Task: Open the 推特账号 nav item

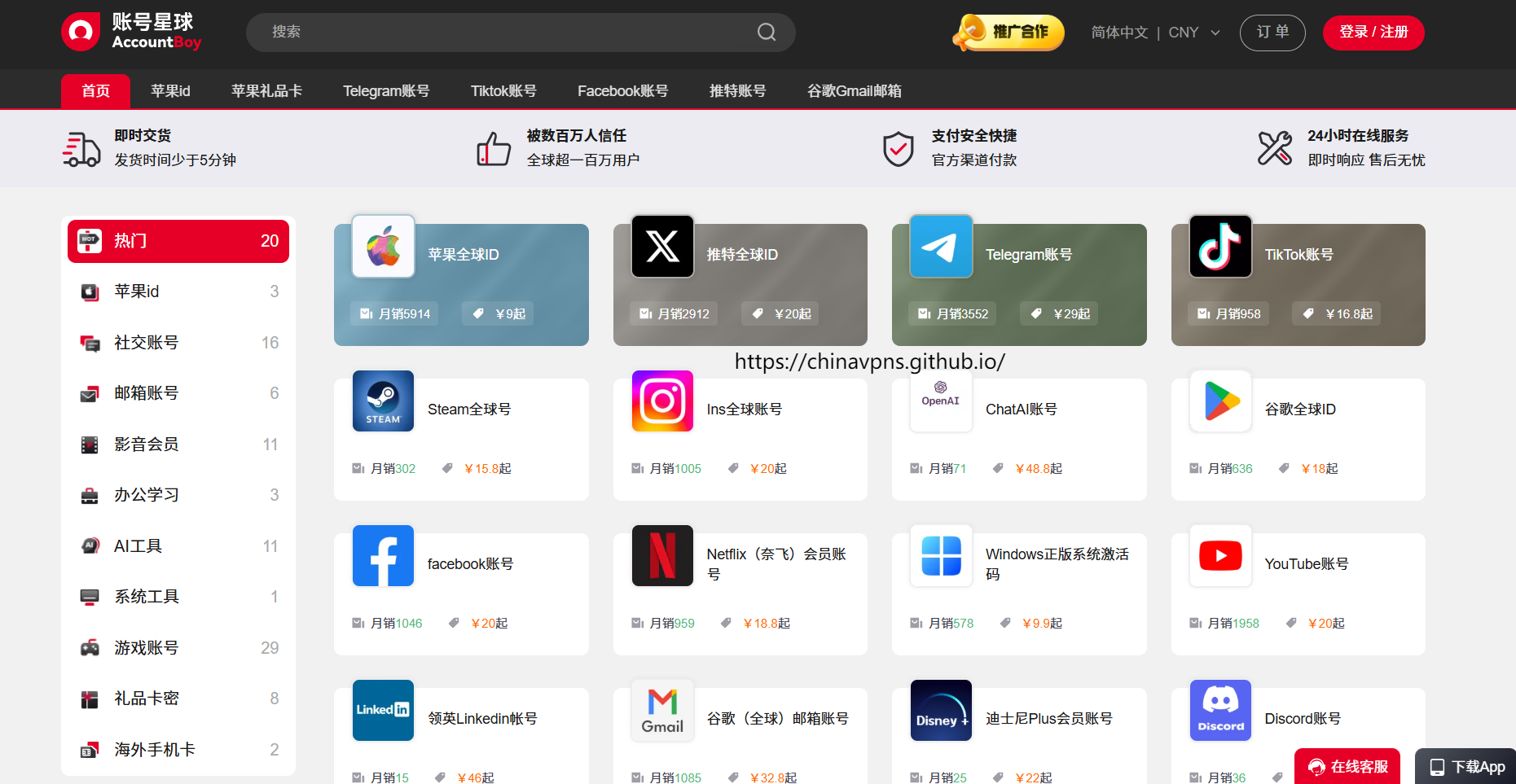Action: [738, 91]
